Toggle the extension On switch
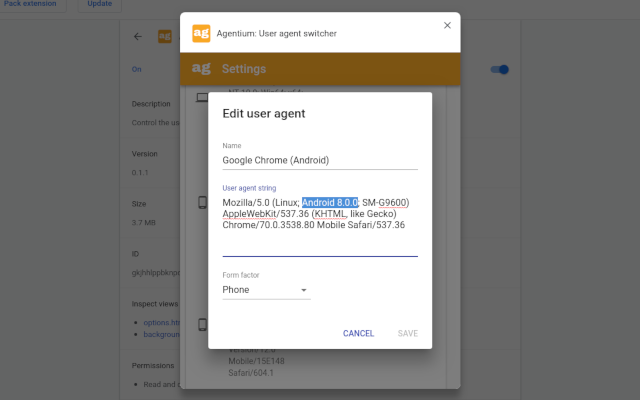Viewport: 640px width, 400px height. pyautogui.click(x=500, y=69)
